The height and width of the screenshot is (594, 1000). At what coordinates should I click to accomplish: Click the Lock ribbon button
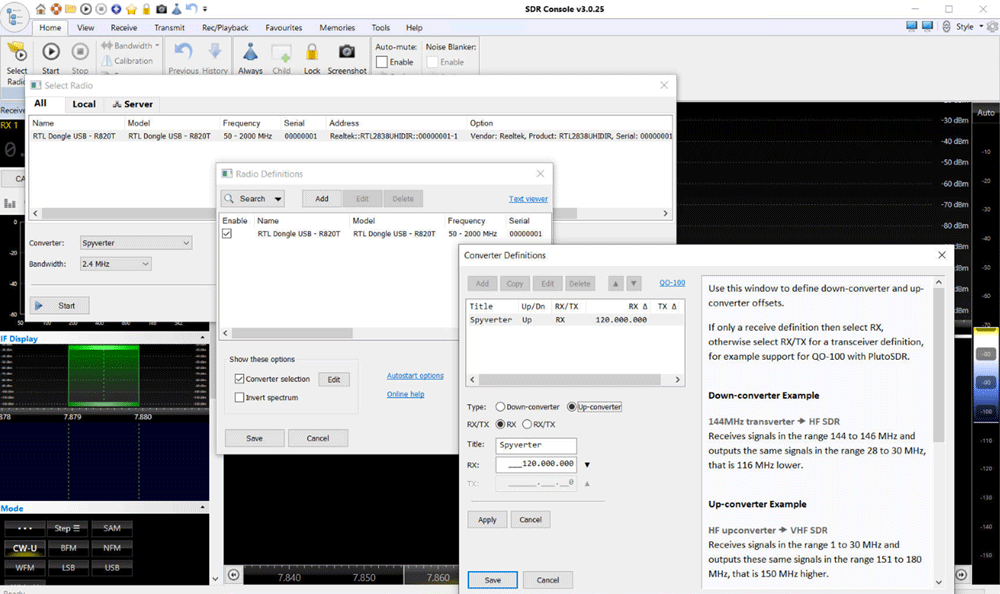click(x=312, y=58)
